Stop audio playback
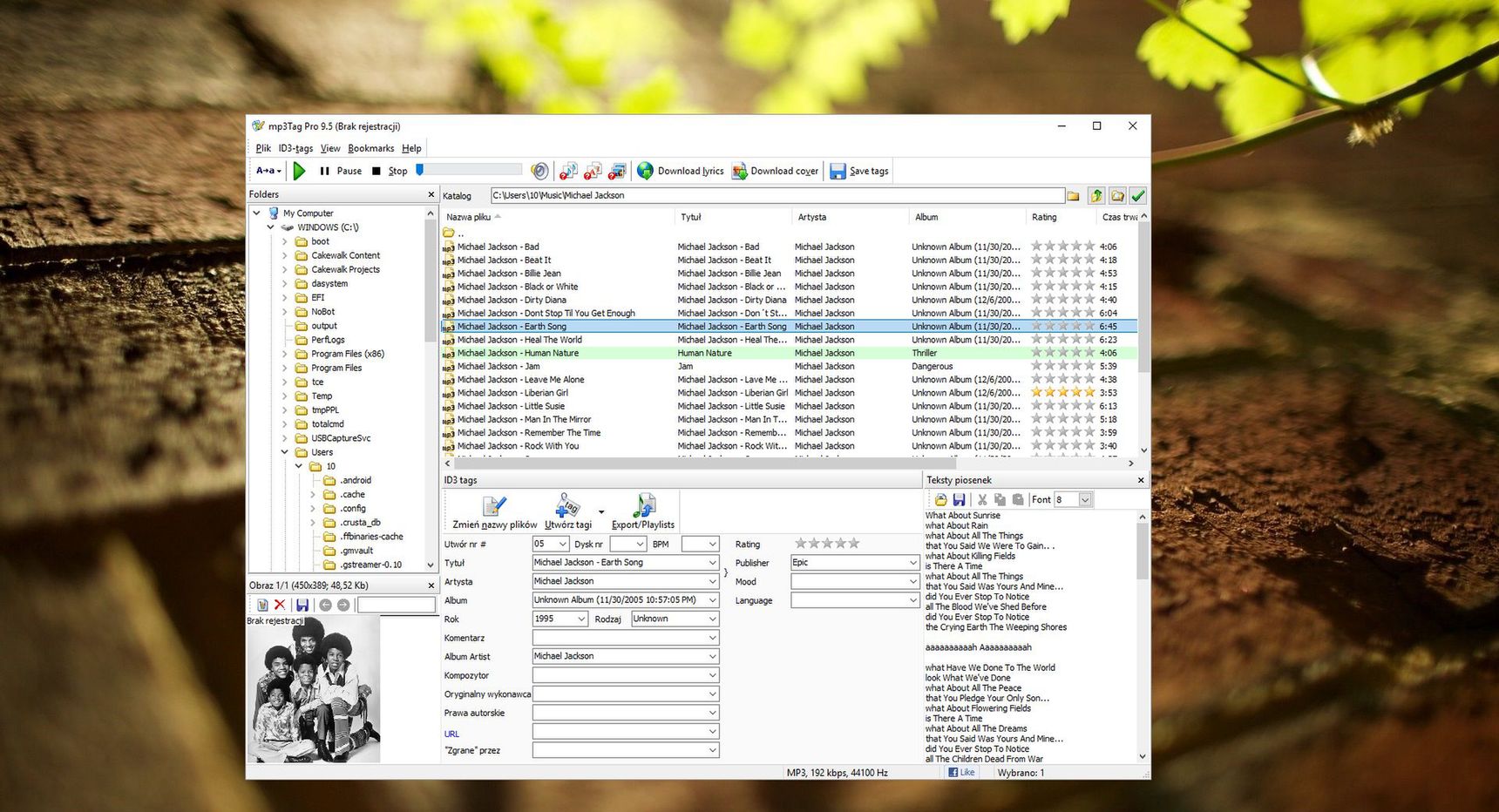 click(390, 171)
